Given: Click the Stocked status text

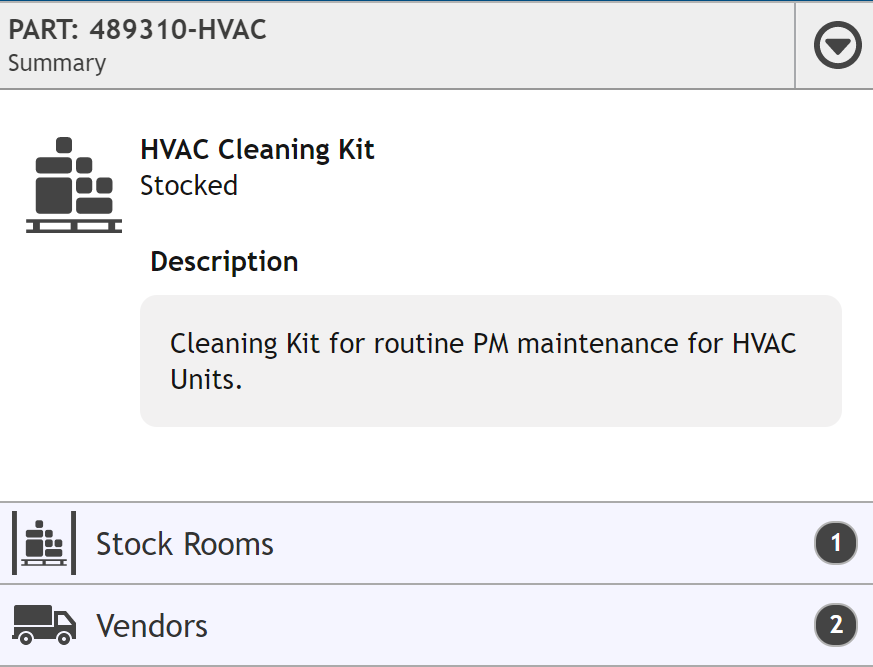Looking at the screenshot, I should point(189,185).
